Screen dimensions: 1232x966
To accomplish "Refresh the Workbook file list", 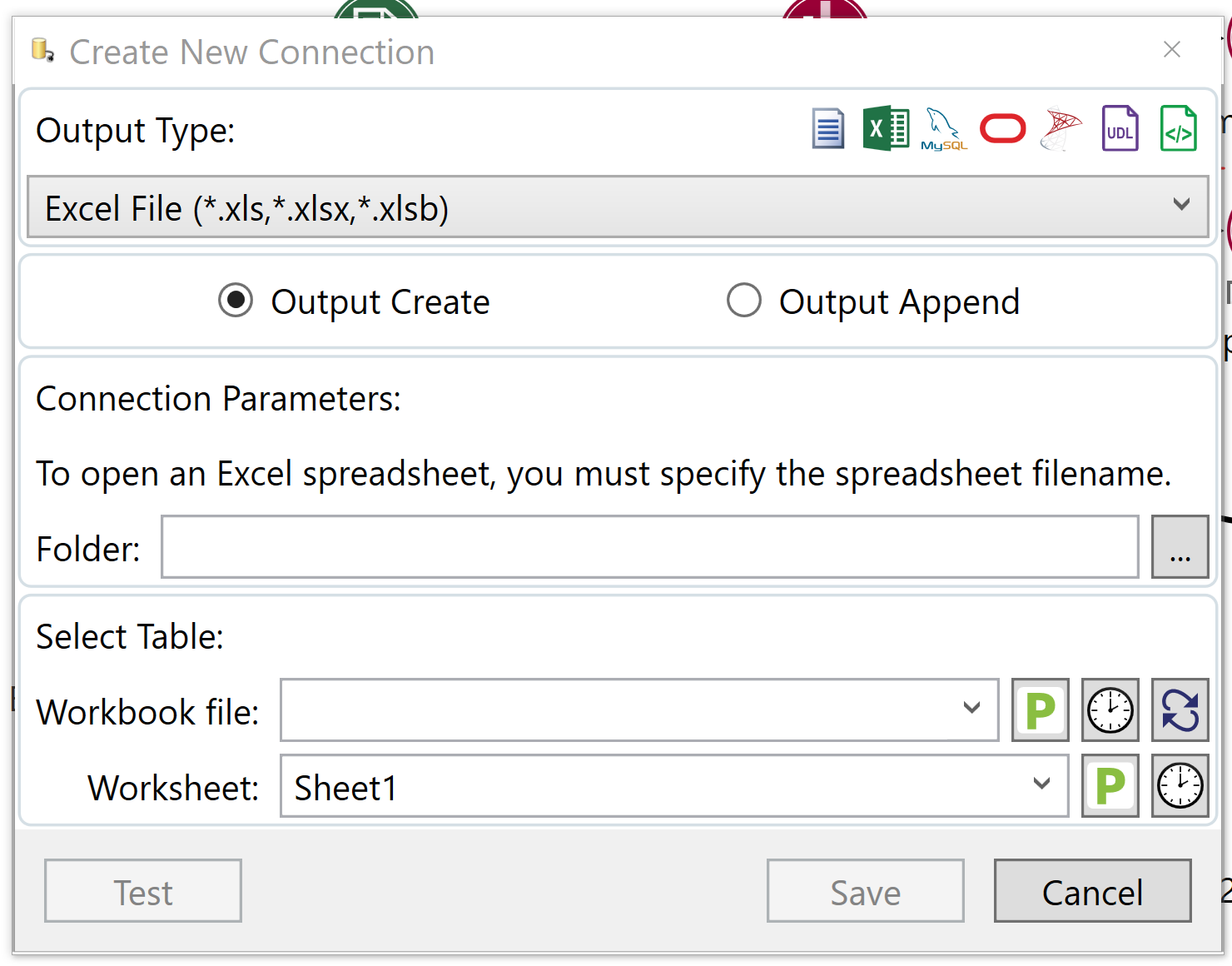I will point(1180,710).
